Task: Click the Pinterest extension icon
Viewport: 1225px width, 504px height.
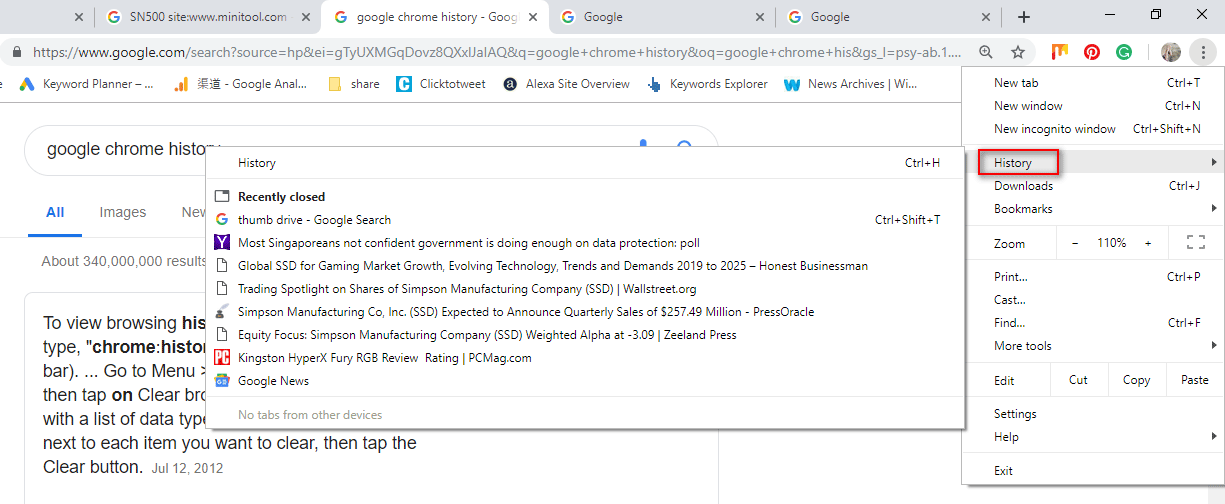Action: coord(1092,52)
